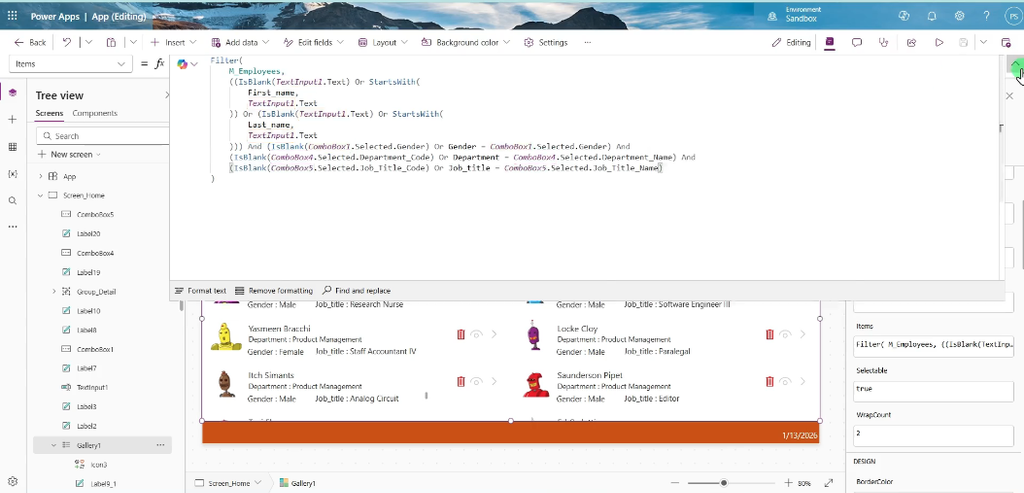
Task: Click the fx formula icon
Action: click(159, 63)
